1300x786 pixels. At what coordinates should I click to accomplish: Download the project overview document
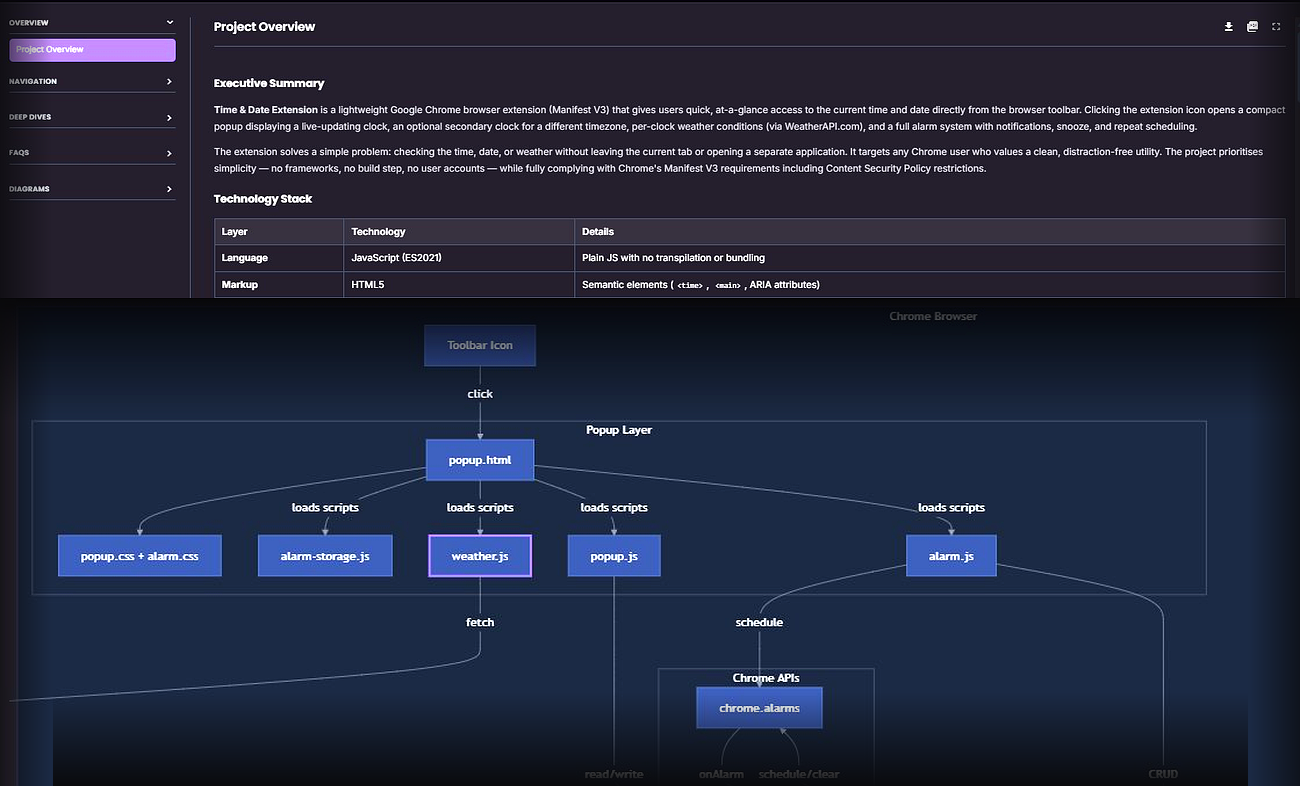1229,27
